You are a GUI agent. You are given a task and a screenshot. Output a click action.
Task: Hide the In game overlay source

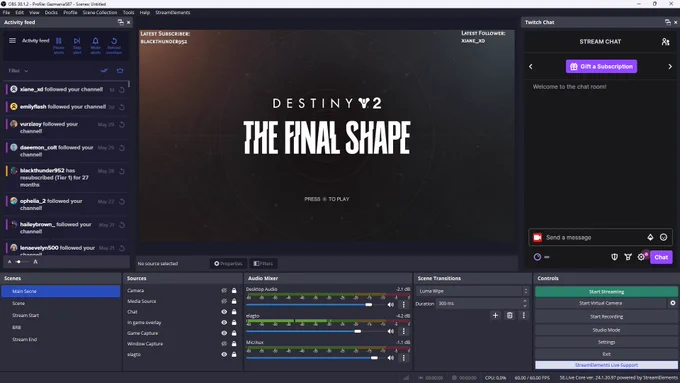pos(224,323)
